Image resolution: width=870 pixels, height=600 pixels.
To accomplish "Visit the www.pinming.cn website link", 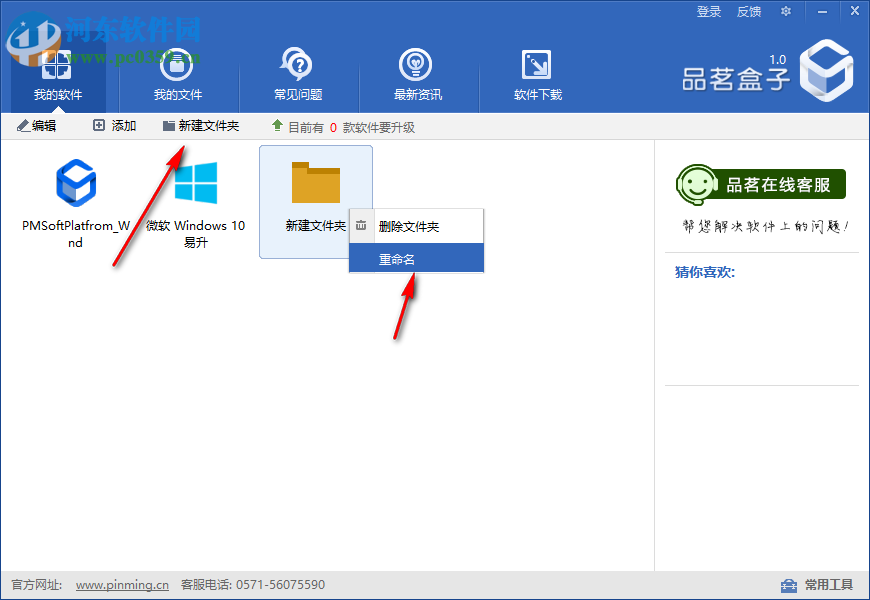I will (121, 585).
